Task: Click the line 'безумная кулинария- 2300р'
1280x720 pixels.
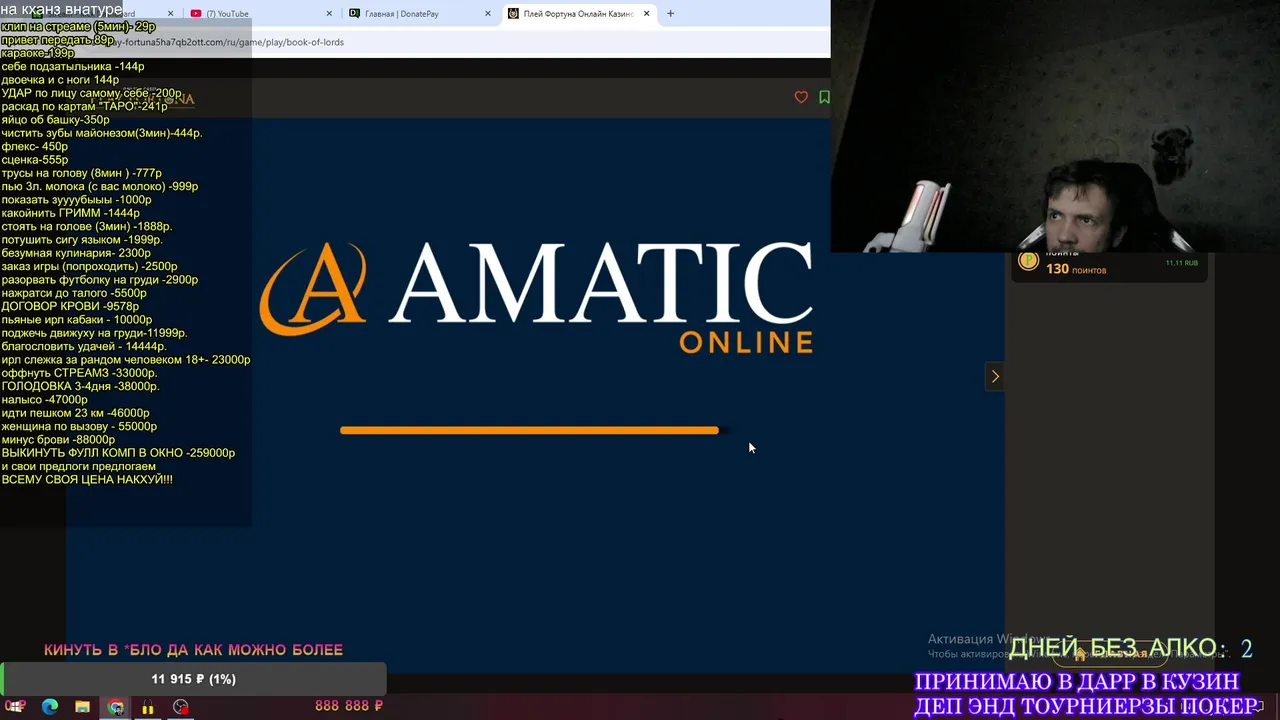Action: click(76, 253)
